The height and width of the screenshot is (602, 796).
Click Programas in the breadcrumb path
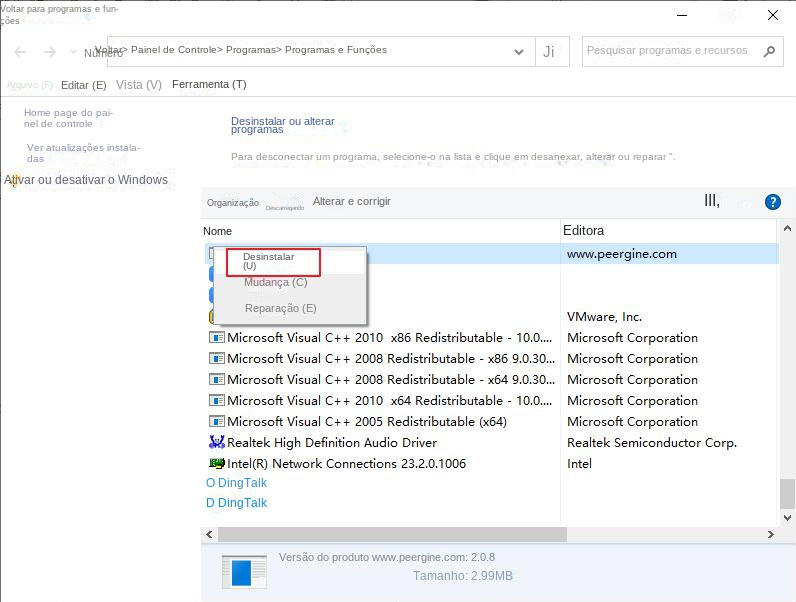251,50
